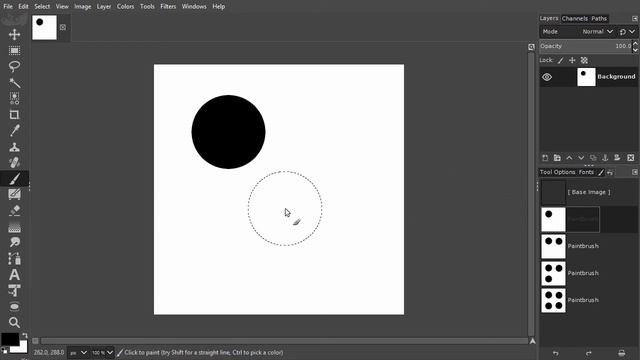Toggle lock alpha channel
This screenshot has width=640, height=360.
click(x=584, y=60)
